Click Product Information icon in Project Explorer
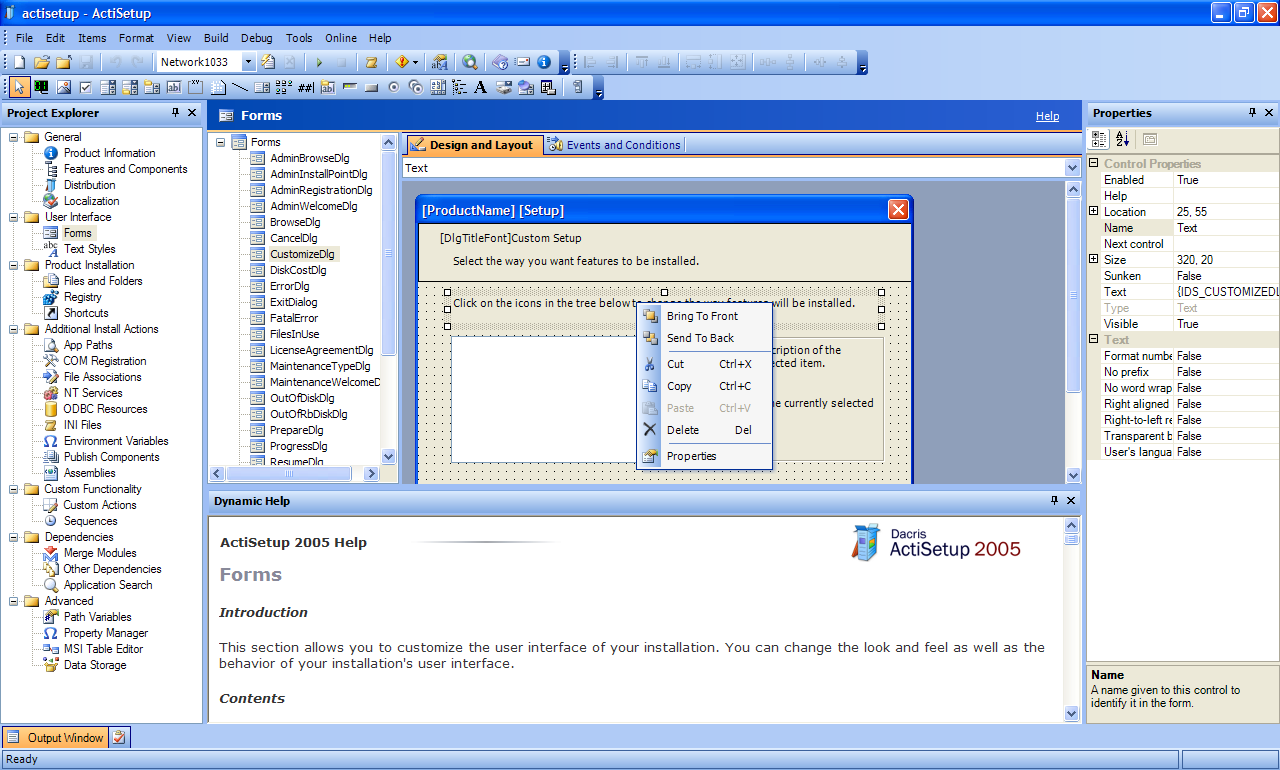The image size is (1280, 770). 51,153
